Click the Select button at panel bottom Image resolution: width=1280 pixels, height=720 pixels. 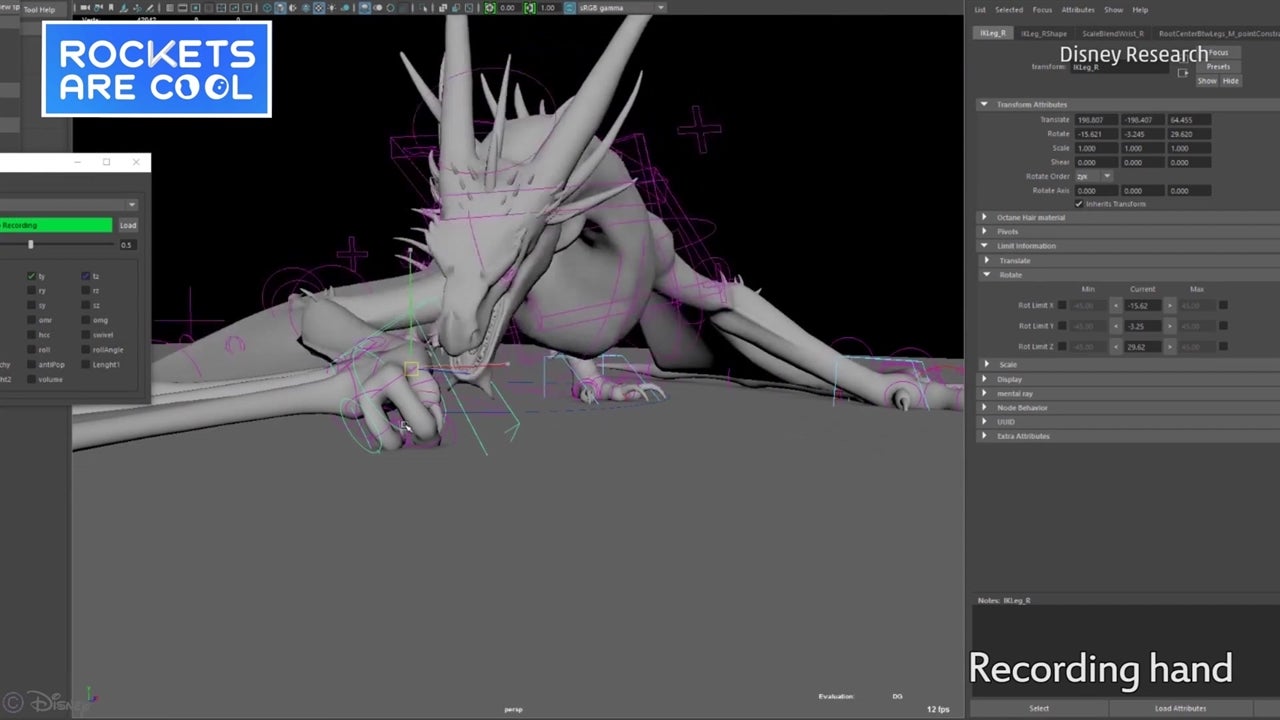coord(1039,708)
